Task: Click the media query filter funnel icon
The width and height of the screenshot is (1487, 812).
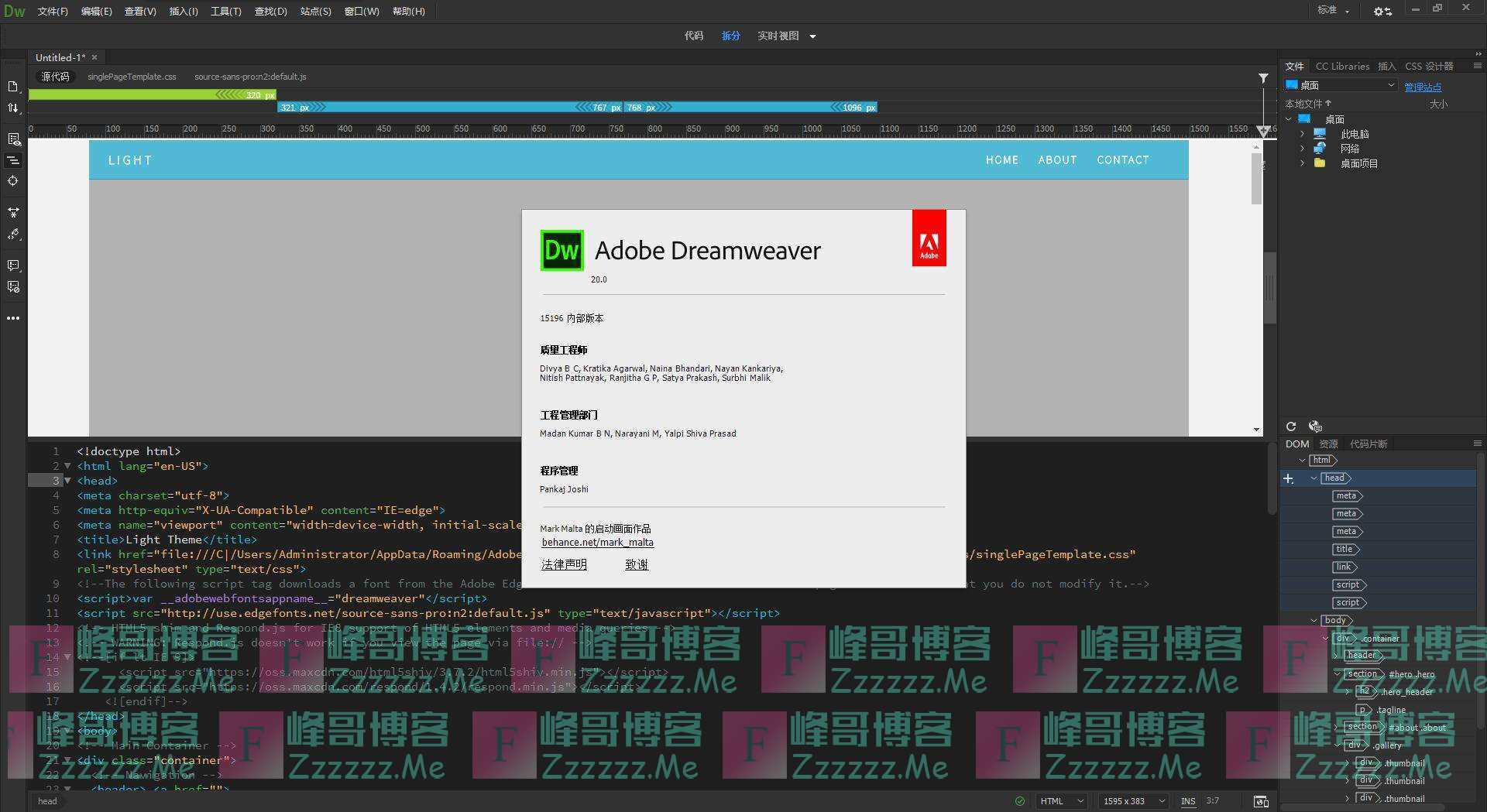Action: point(1263,78)
